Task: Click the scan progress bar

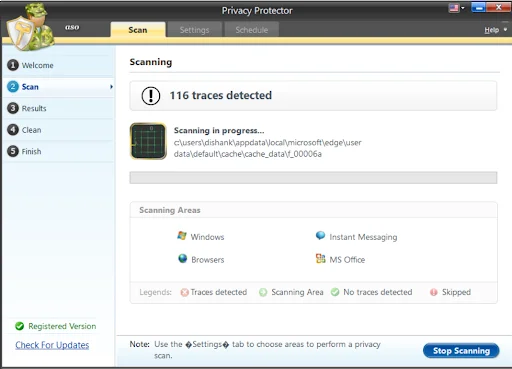Action: coord(313,178)
